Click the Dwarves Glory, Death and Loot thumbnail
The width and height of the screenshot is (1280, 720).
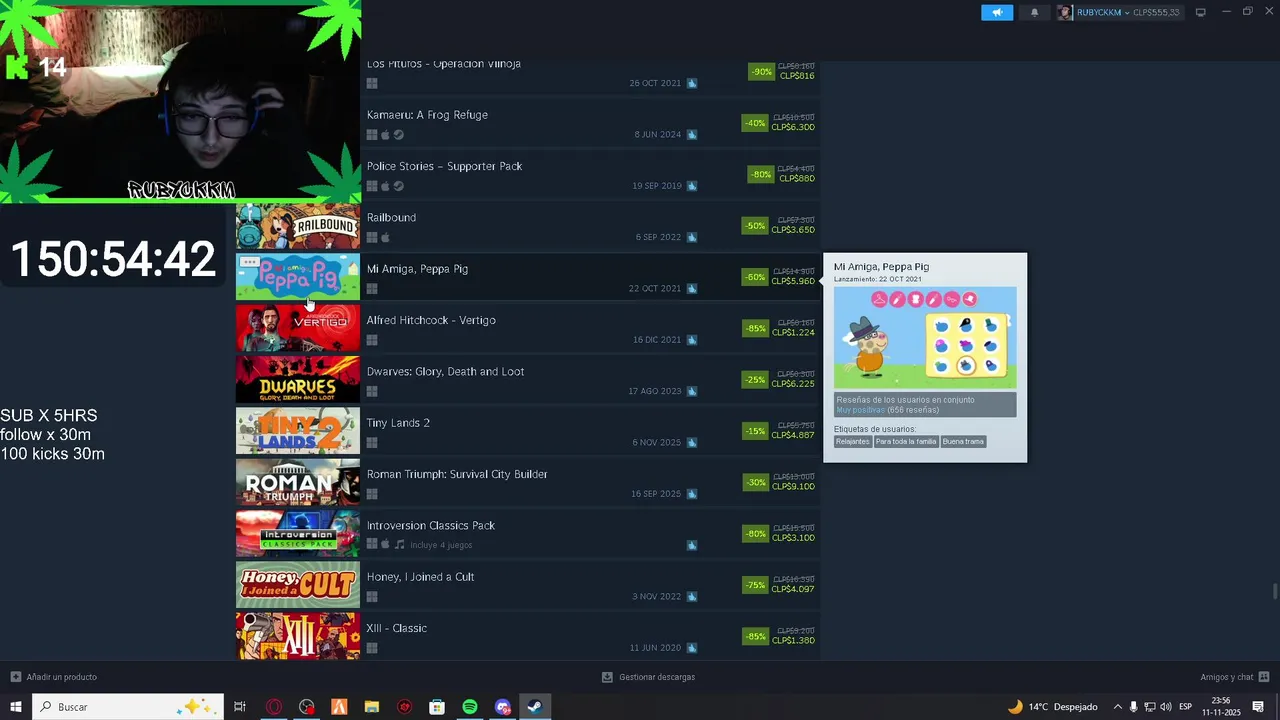pyautogui.click(x=297, y=380)
